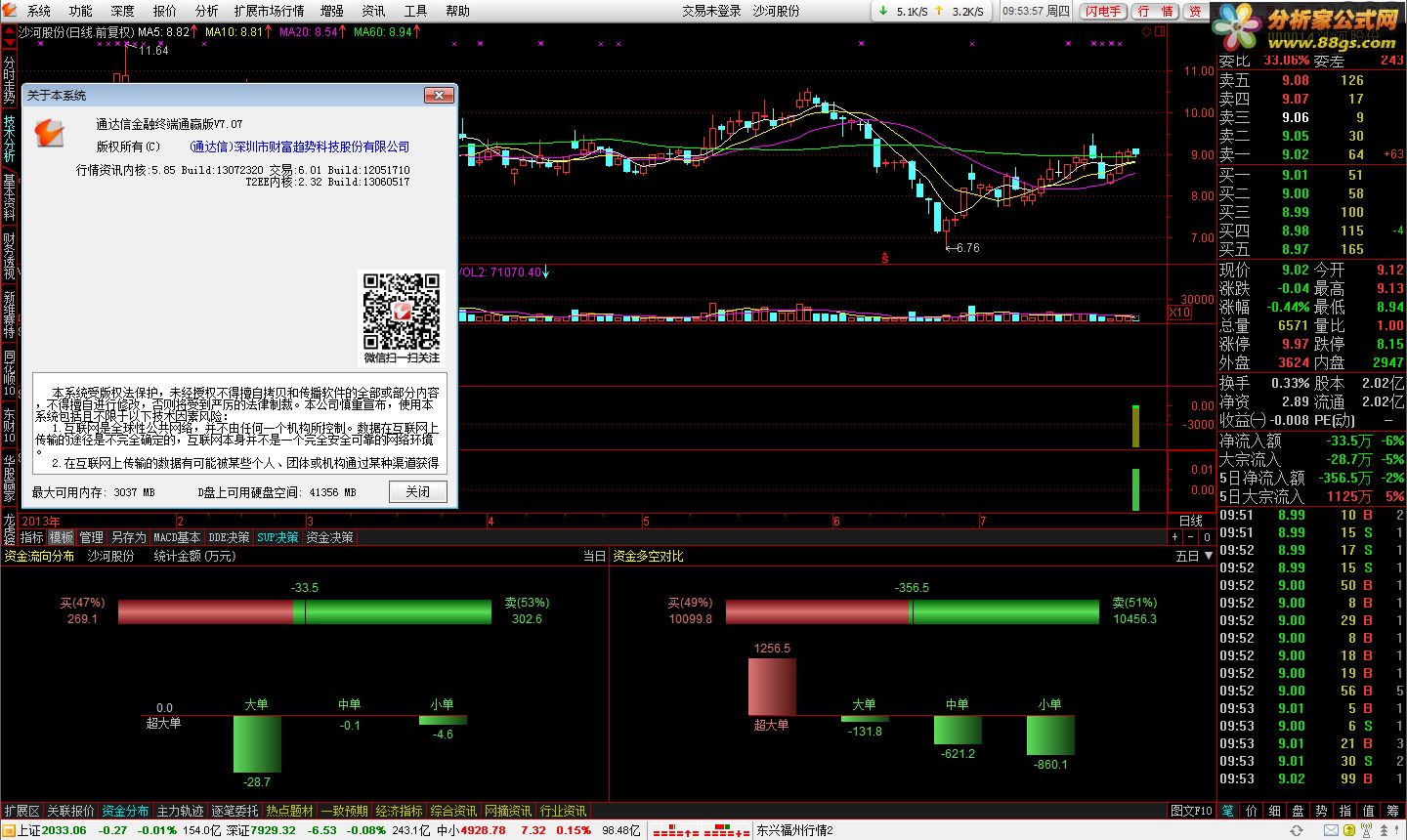This screenshot has width=1407, height=840.
Task: Open the 经济指标 bottom tab
Action: 399,811
